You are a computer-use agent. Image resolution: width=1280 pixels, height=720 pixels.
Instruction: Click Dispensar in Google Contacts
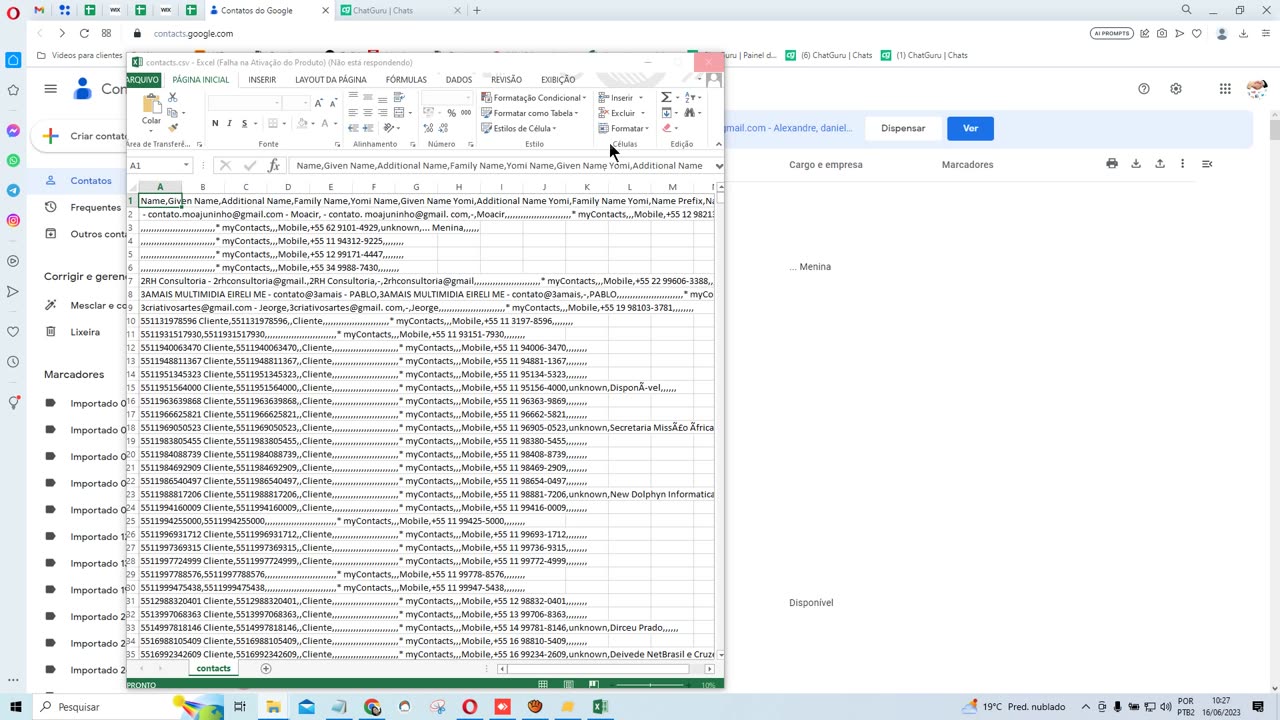click(x=903, y=128)
